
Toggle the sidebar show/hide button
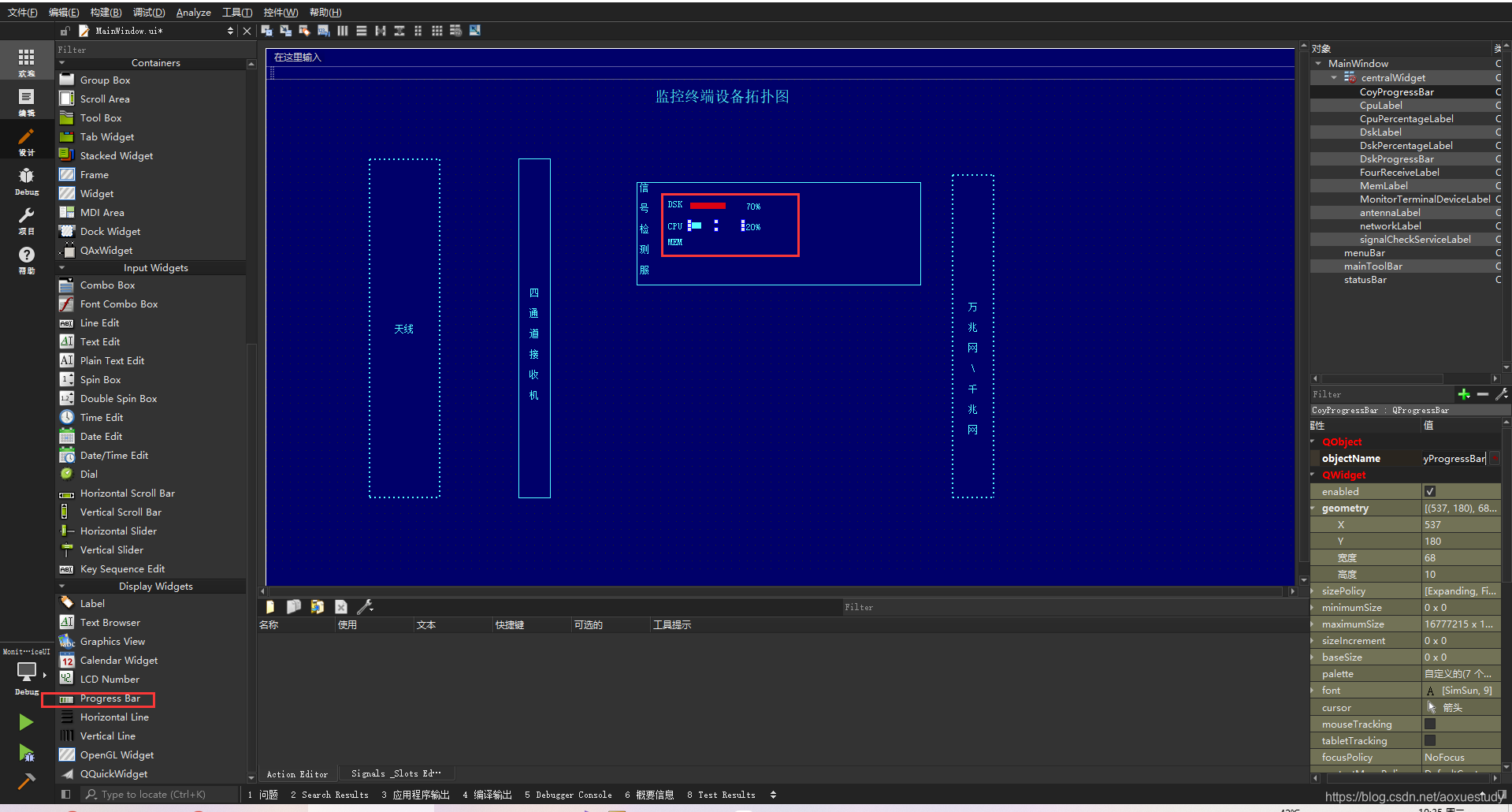tap(65, 795)
